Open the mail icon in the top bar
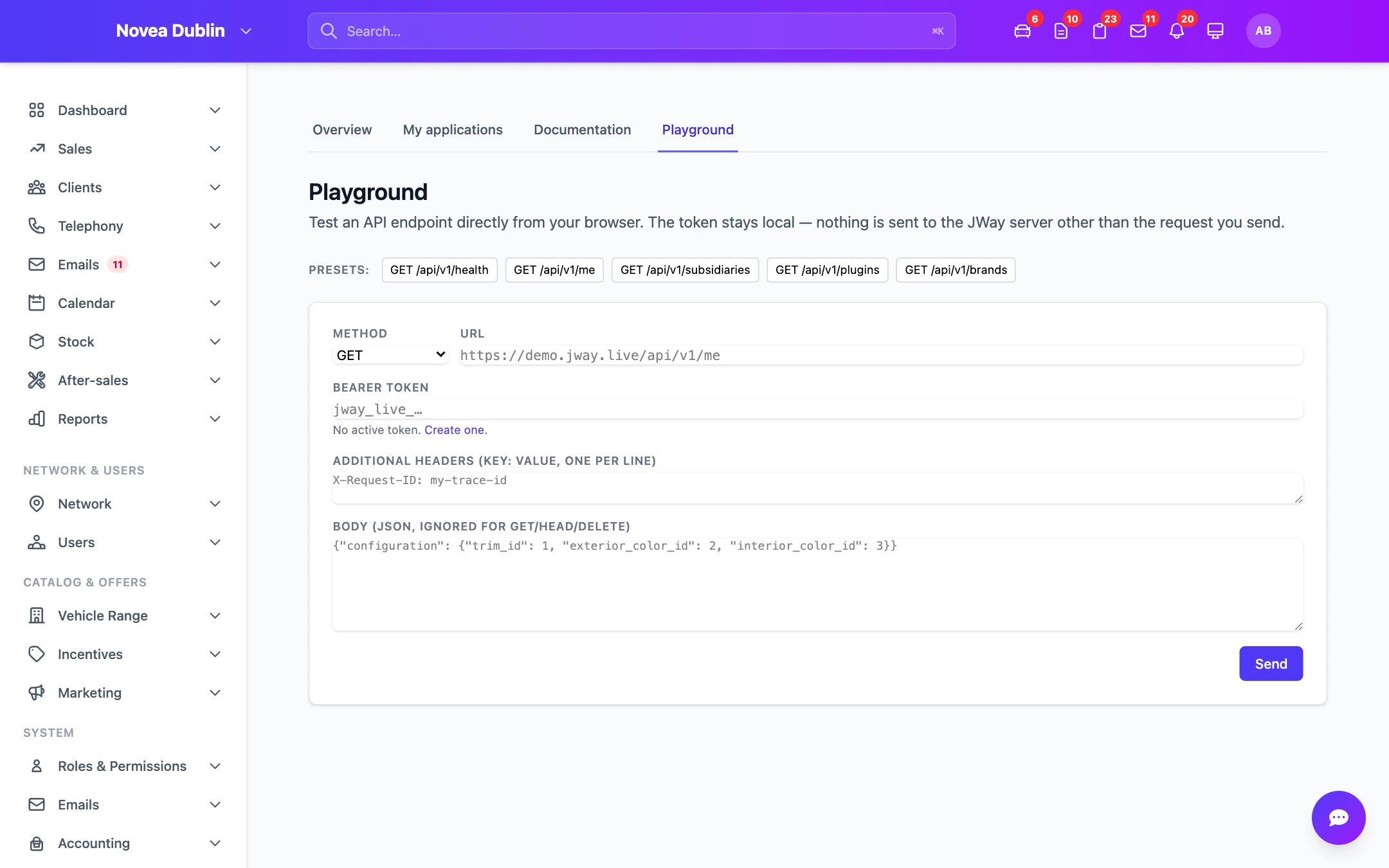 1138,31
